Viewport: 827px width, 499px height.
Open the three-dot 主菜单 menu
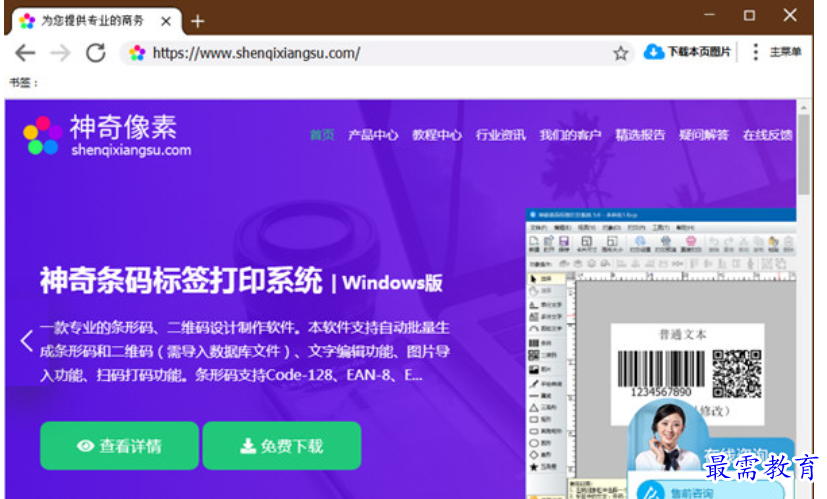click(x=755, y=52)
